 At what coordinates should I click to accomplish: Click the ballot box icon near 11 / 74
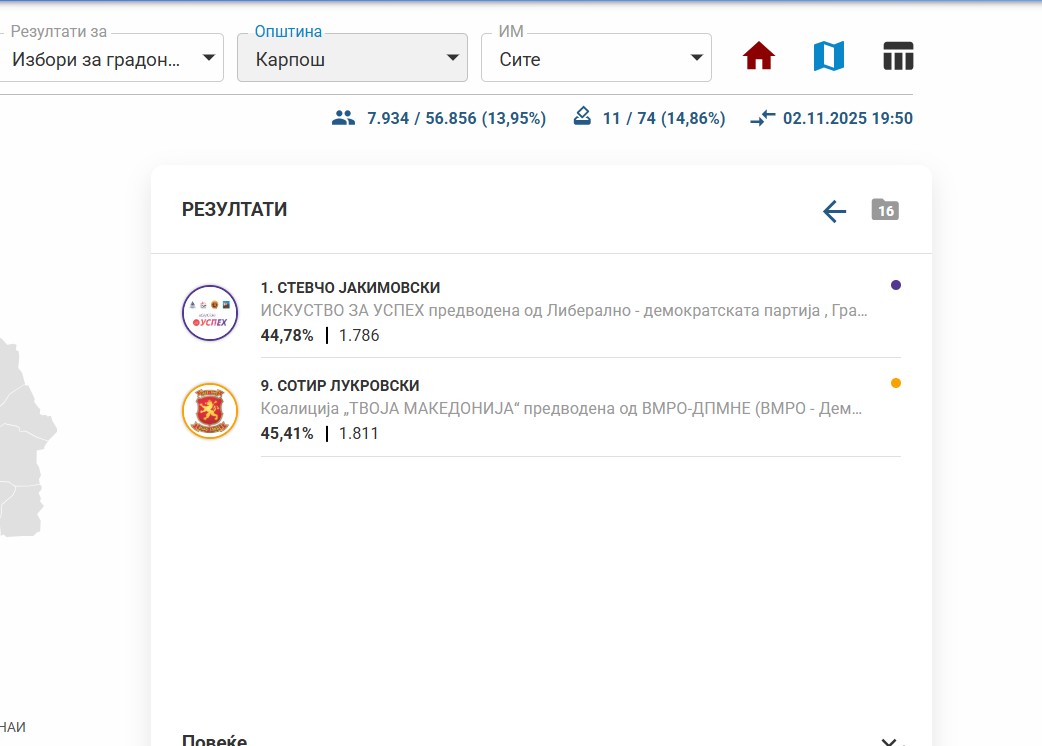(x=582, y=117)
